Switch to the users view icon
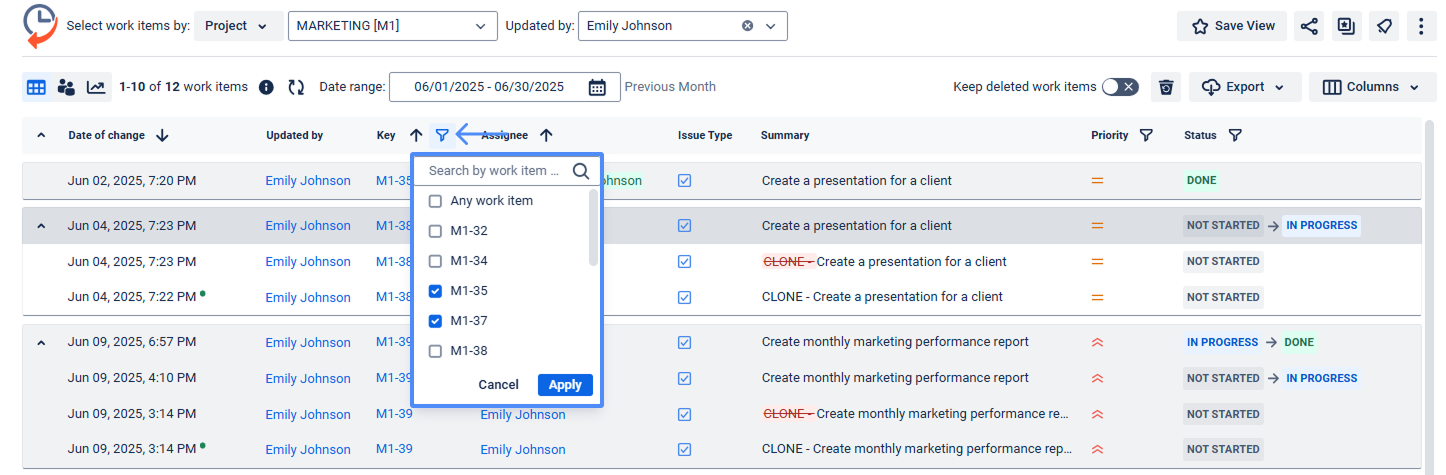Screen dimensions: 1446x475 click(x=66, y=87)
